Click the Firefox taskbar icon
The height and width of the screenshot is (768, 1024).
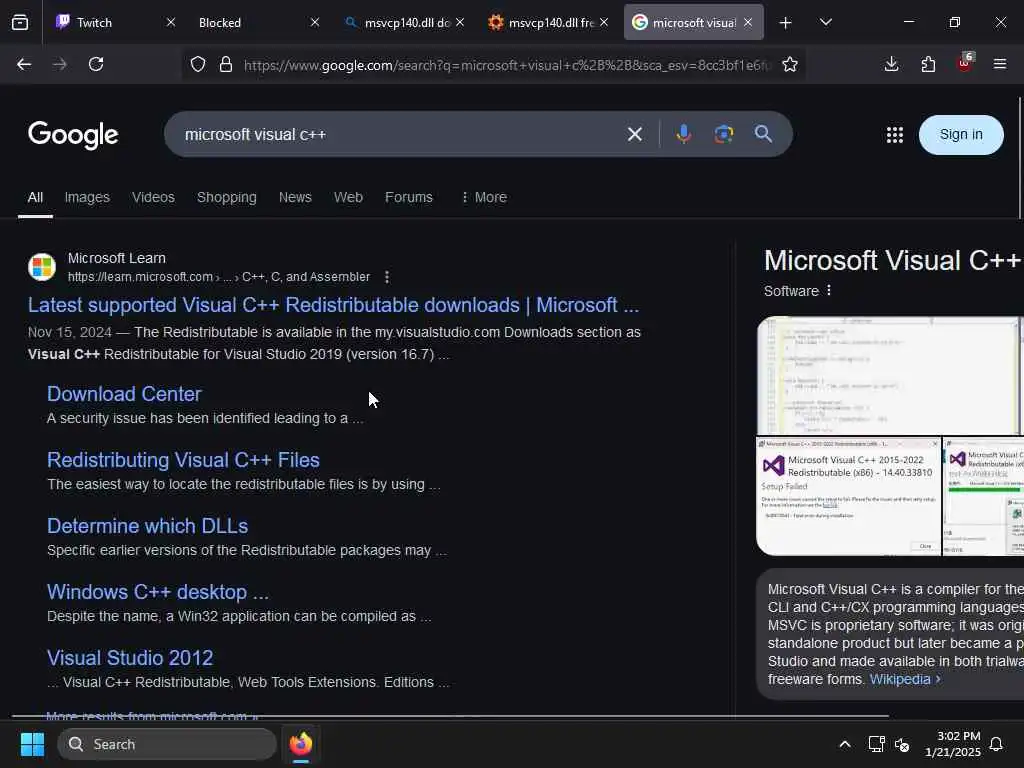pos(301,744)
